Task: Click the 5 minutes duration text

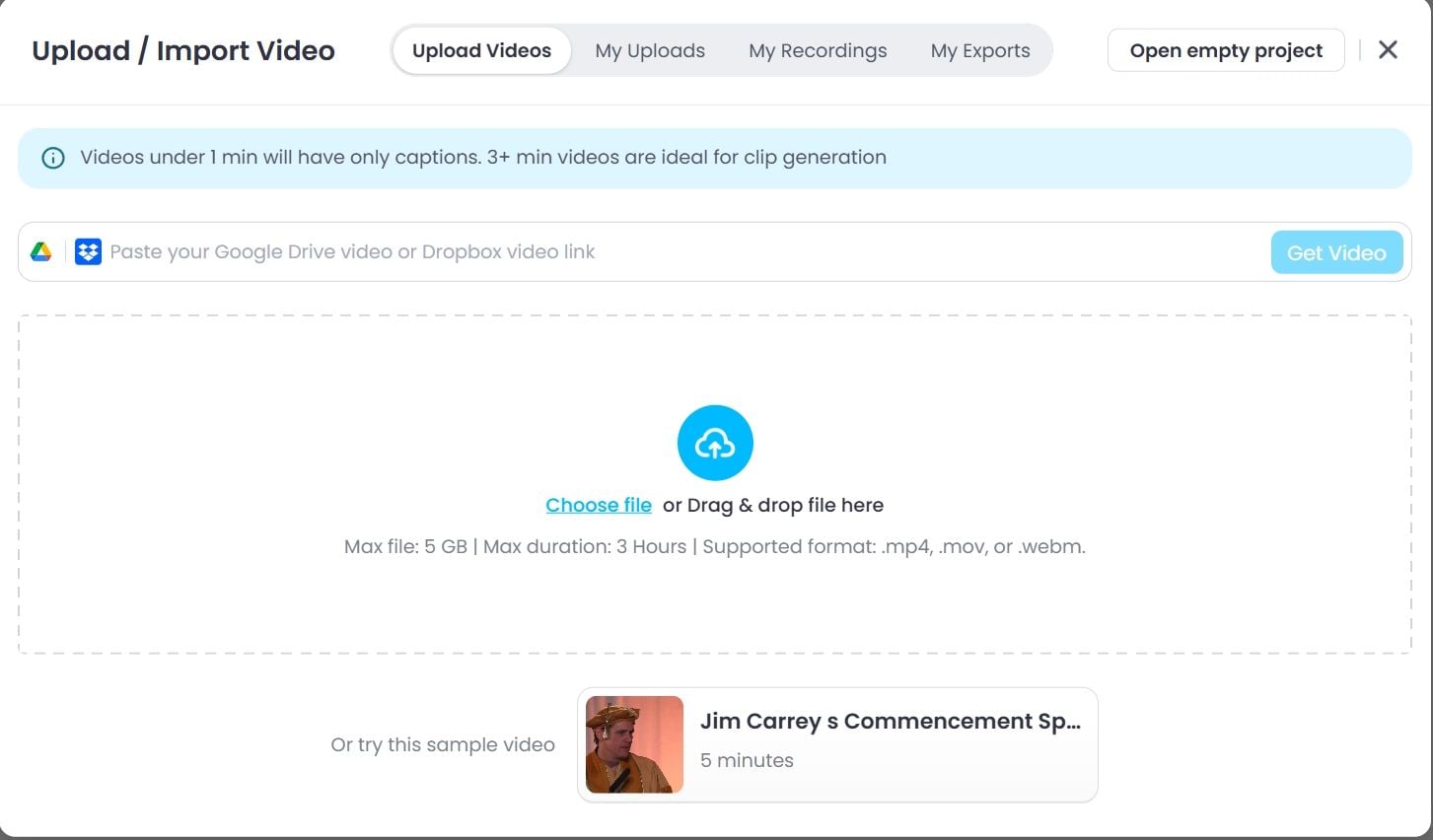Action: (747, 760)
